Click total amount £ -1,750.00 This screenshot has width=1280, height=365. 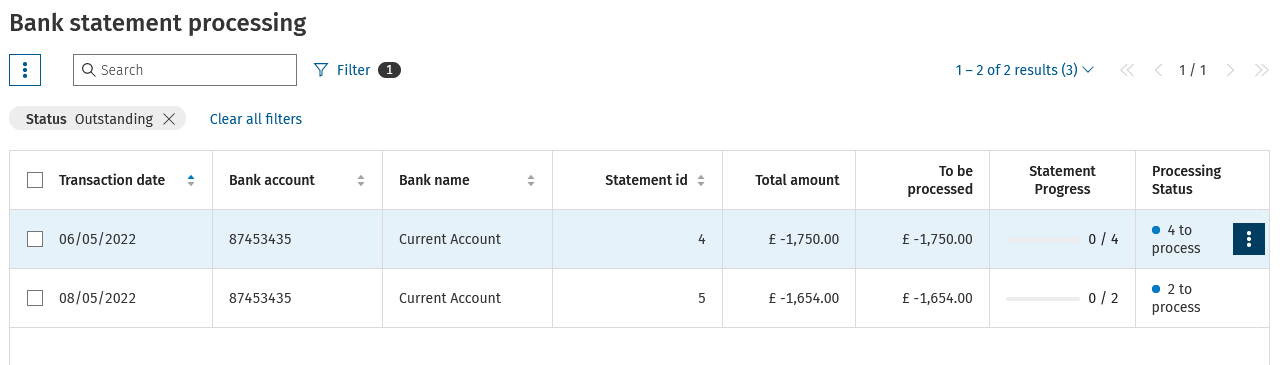(x=804, y=239)
